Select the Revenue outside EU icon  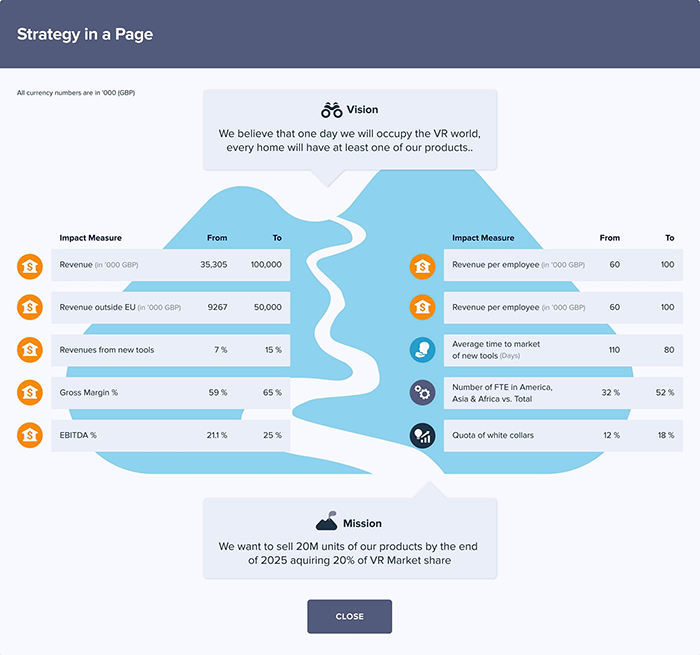click(30, 308)
